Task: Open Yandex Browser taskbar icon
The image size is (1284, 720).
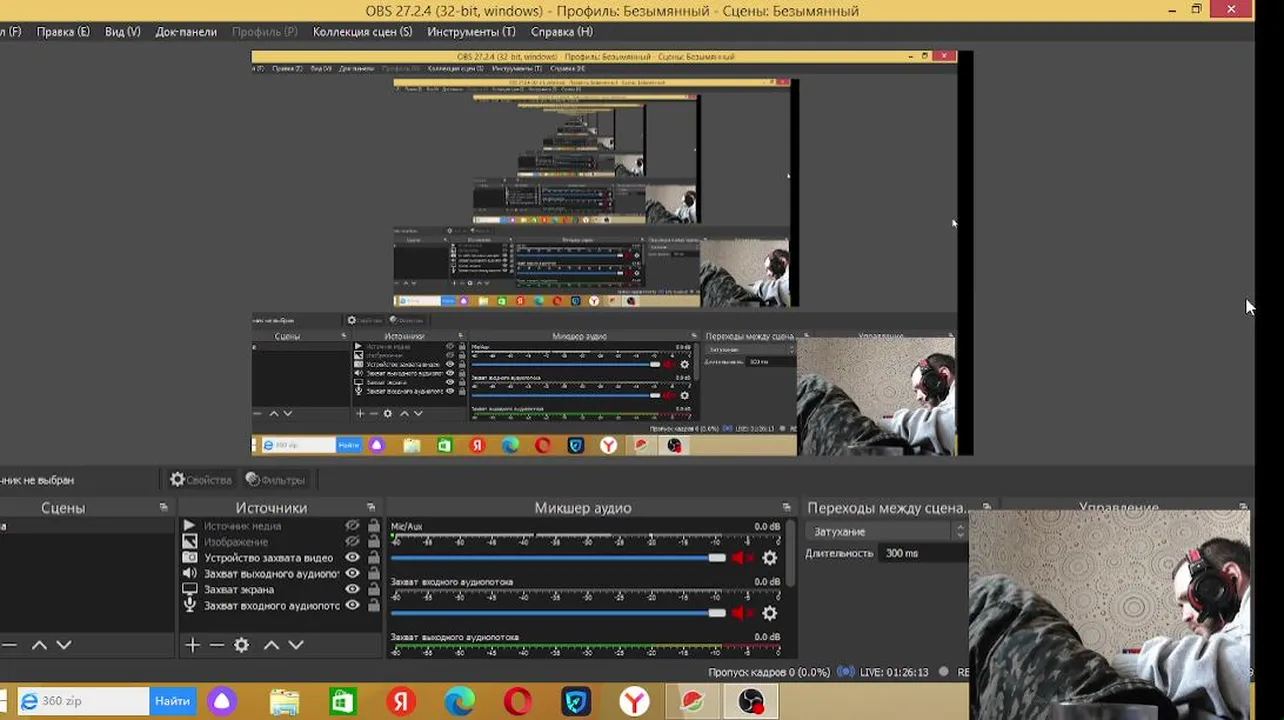Action: coord(634,702)
